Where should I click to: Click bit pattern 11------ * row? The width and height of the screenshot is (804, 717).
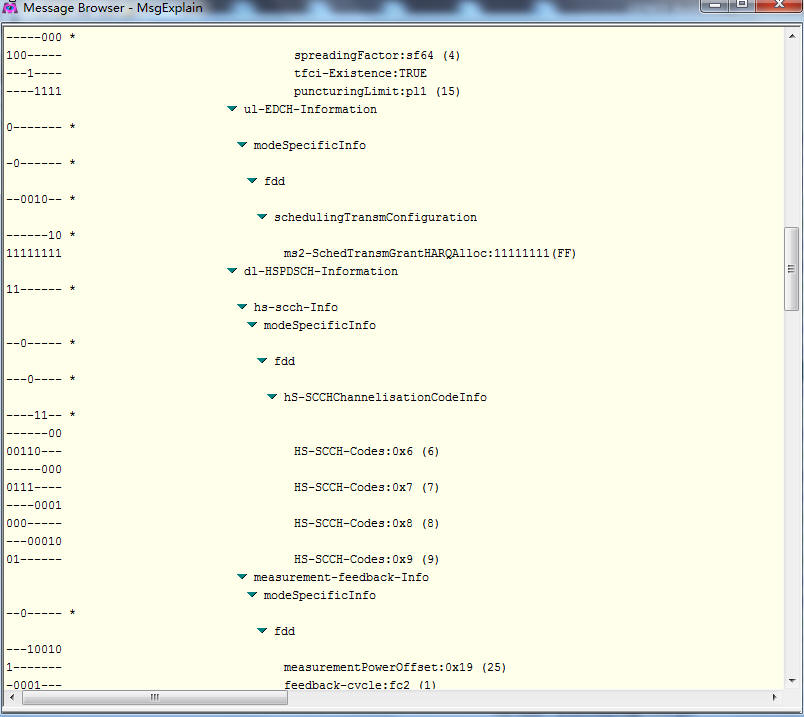click(x=41, y=289)
